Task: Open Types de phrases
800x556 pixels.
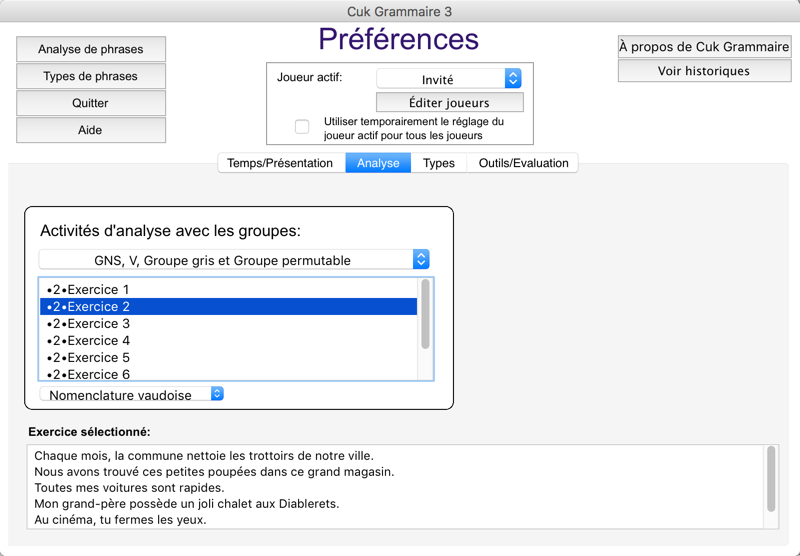Action: click(x=91, y=76)
